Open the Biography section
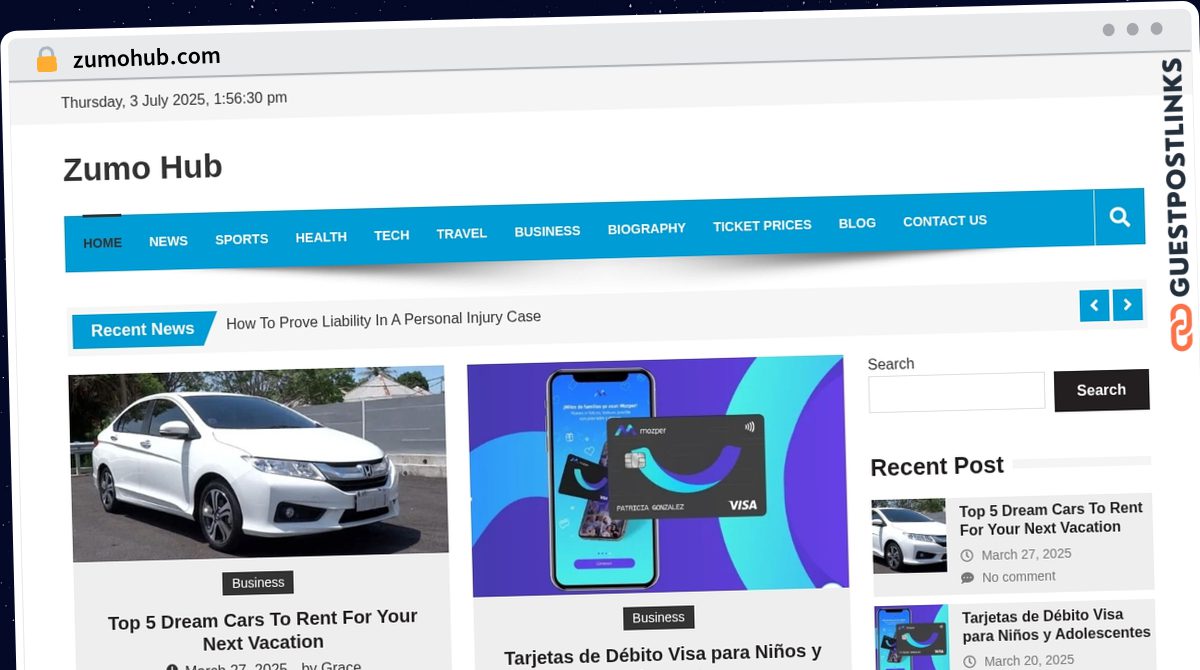The image size is (1200, 670). 647,228
